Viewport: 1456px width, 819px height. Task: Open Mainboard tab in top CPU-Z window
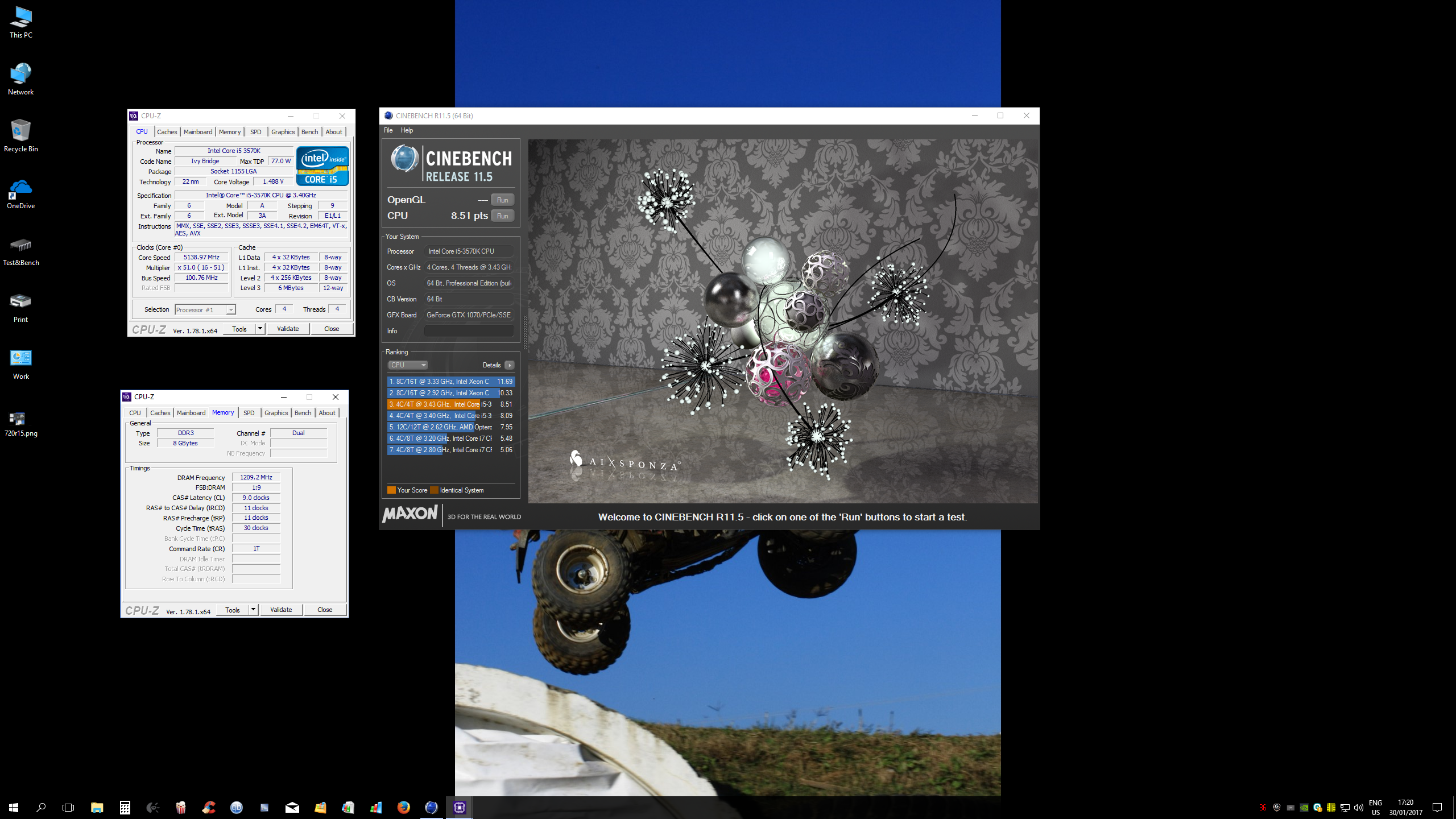click(x=198, y=132)
